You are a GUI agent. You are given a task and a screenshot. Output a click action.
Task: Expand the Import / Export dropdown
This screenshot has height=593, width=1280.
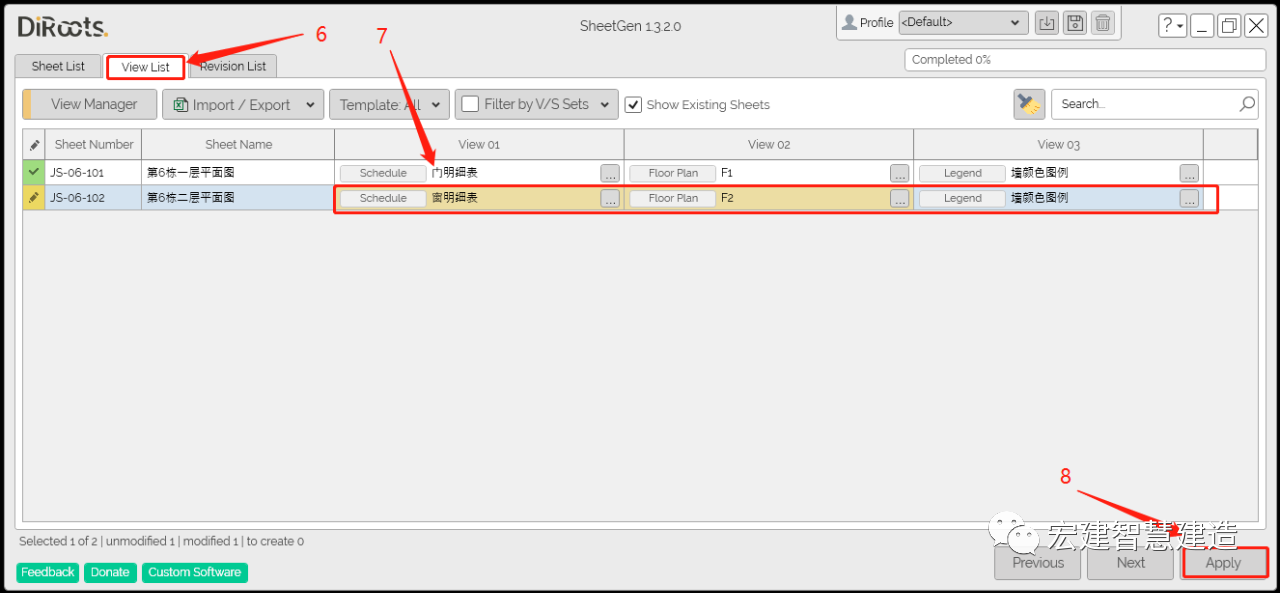click(310, 105)
